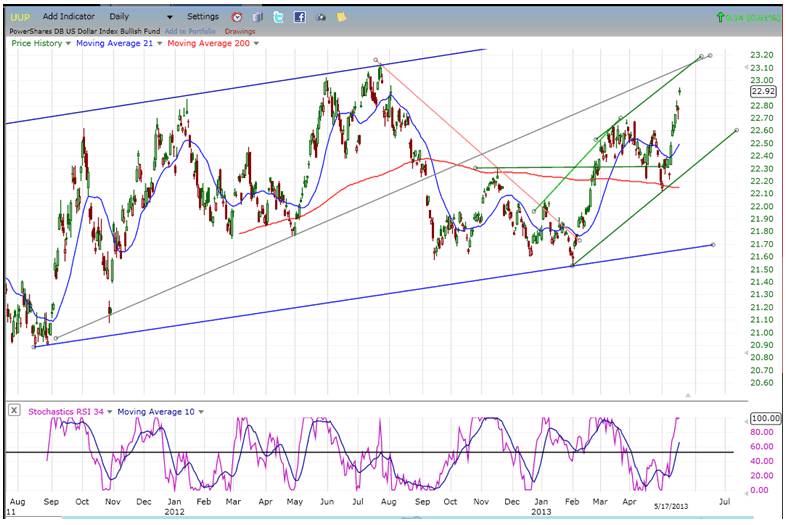Click the books icon in the toolbar
Screen dimensions: 786x525
click(x=257, y=17)
